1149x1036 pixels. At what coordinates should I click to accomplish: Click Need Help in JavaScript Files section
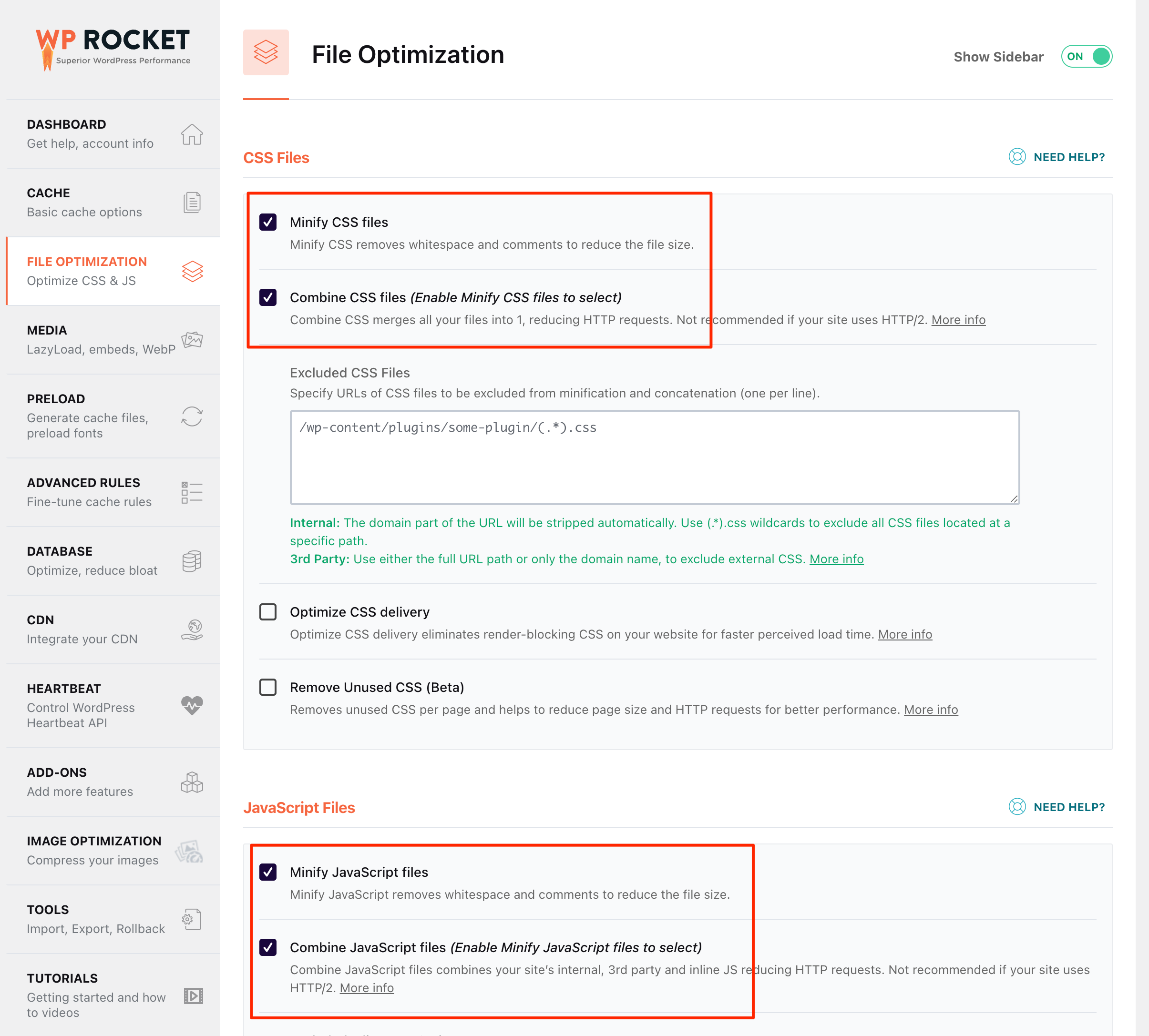[1069, 807]
